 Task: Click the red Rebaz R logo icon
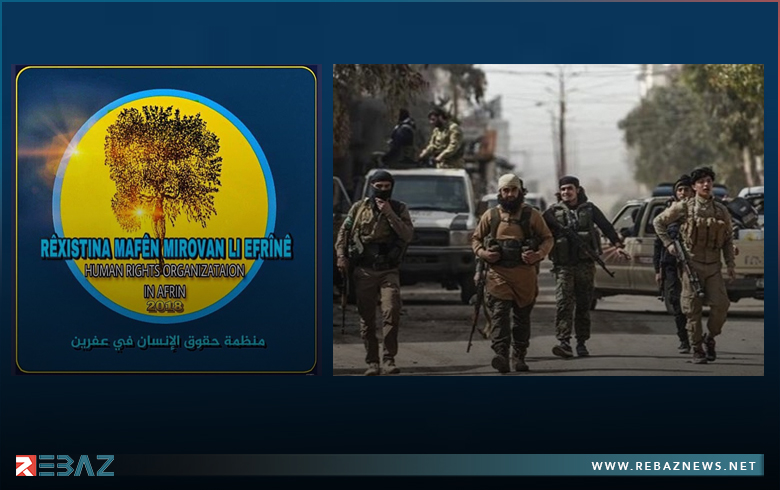click(25, 465)
